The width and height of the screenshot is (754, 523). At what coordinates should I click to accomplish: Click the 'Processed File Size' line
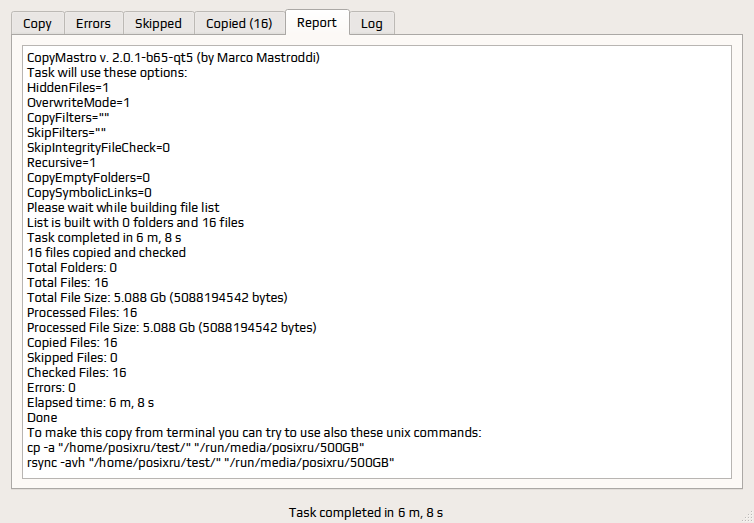coord(172,327)
